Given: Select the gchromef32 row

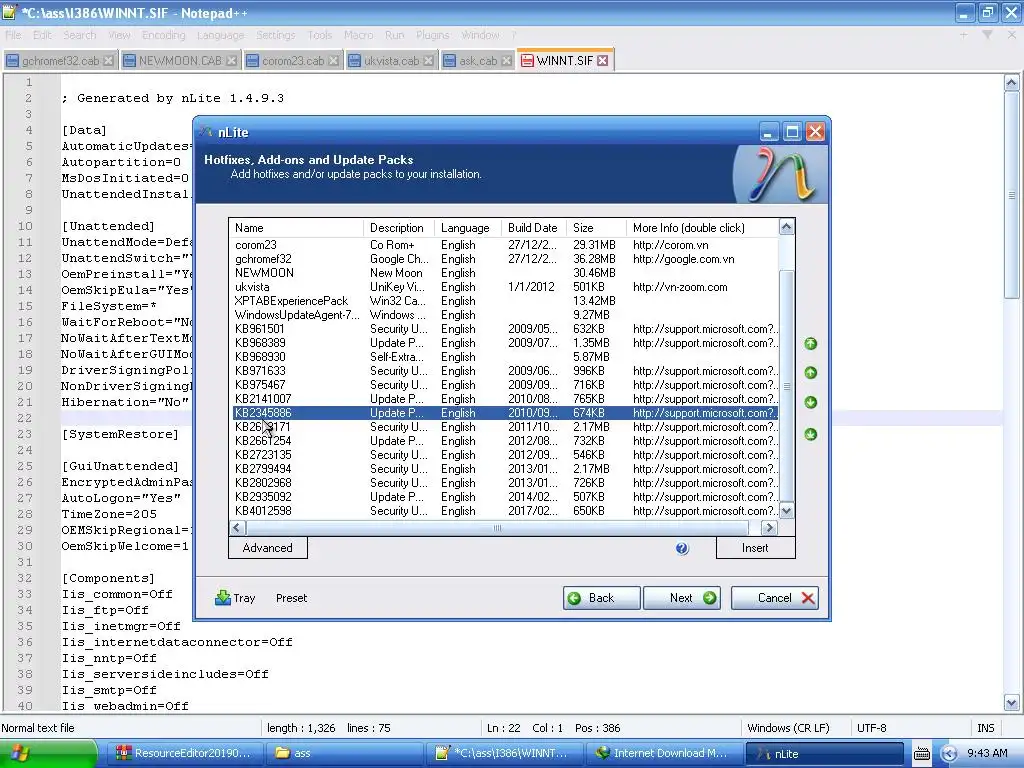Looking at the screenshot, I should [x=505, y=259].
